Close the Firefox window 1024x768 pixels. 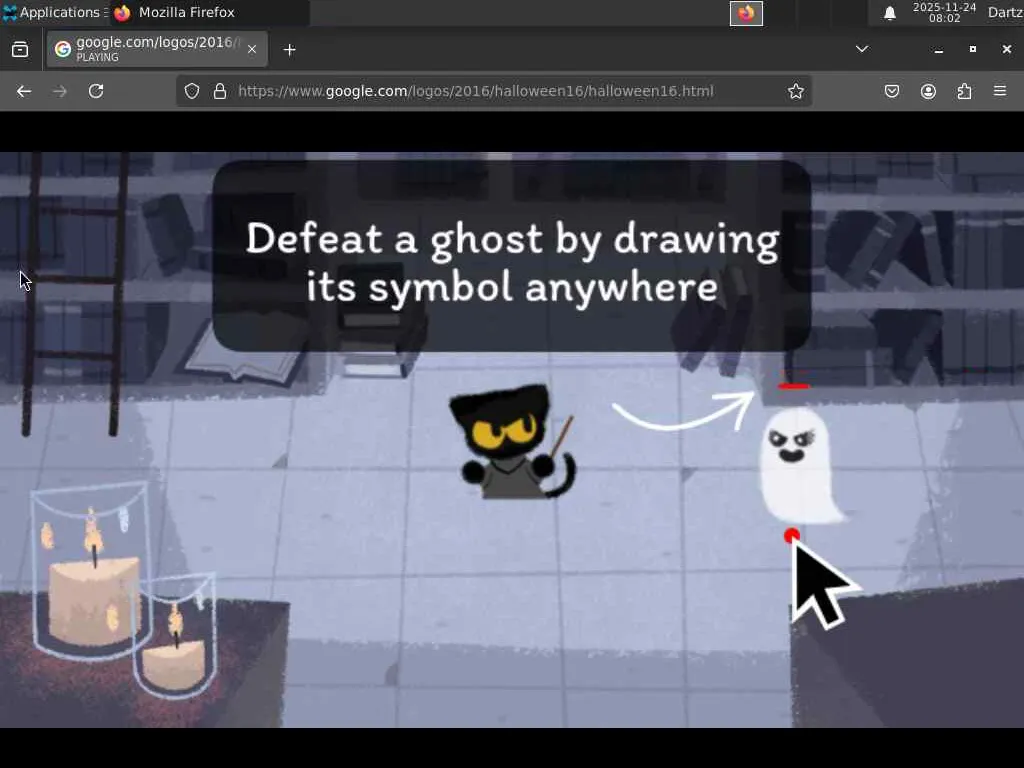coord(1006,50)
